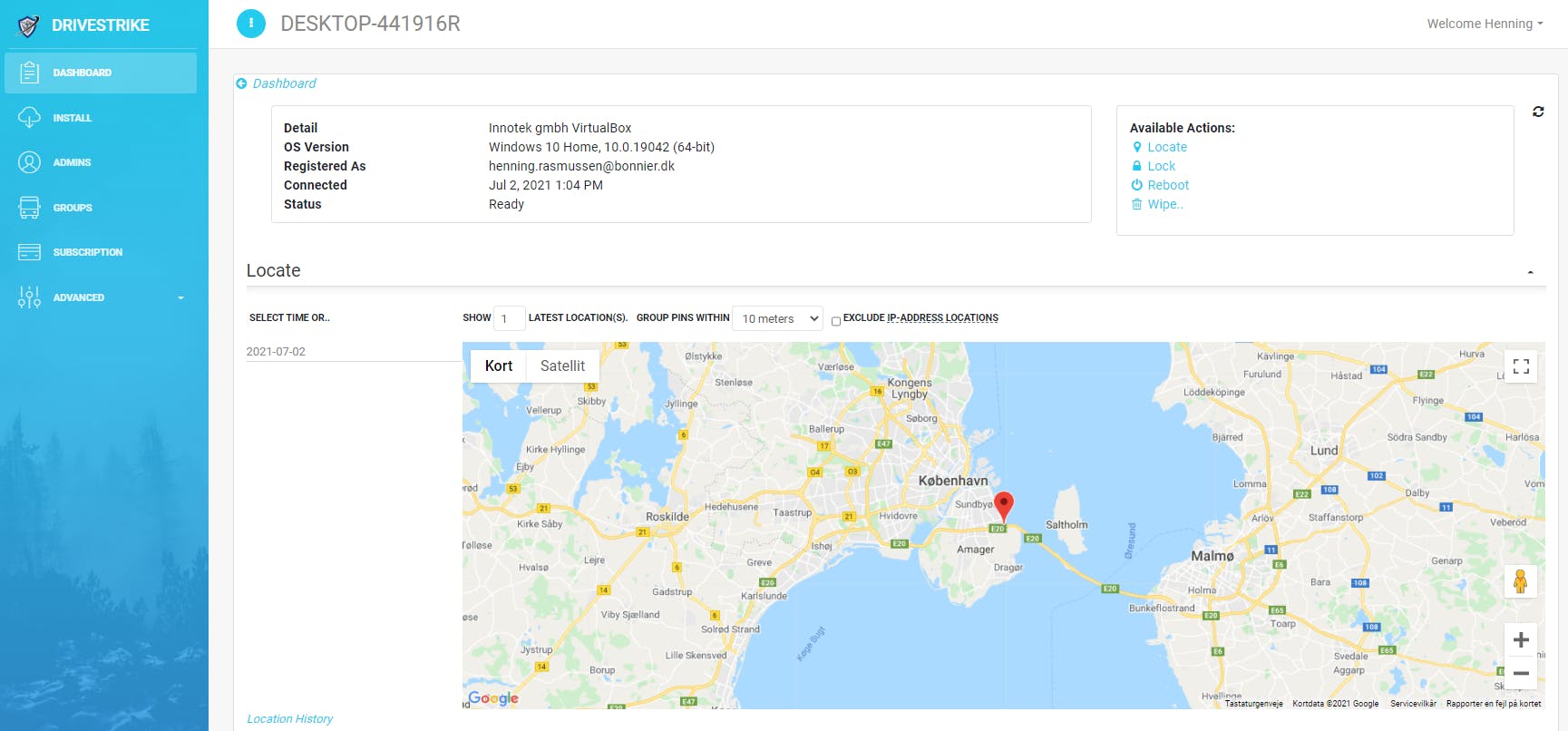
Task: Click the København label on the map
Action: [x=953, y=481]
